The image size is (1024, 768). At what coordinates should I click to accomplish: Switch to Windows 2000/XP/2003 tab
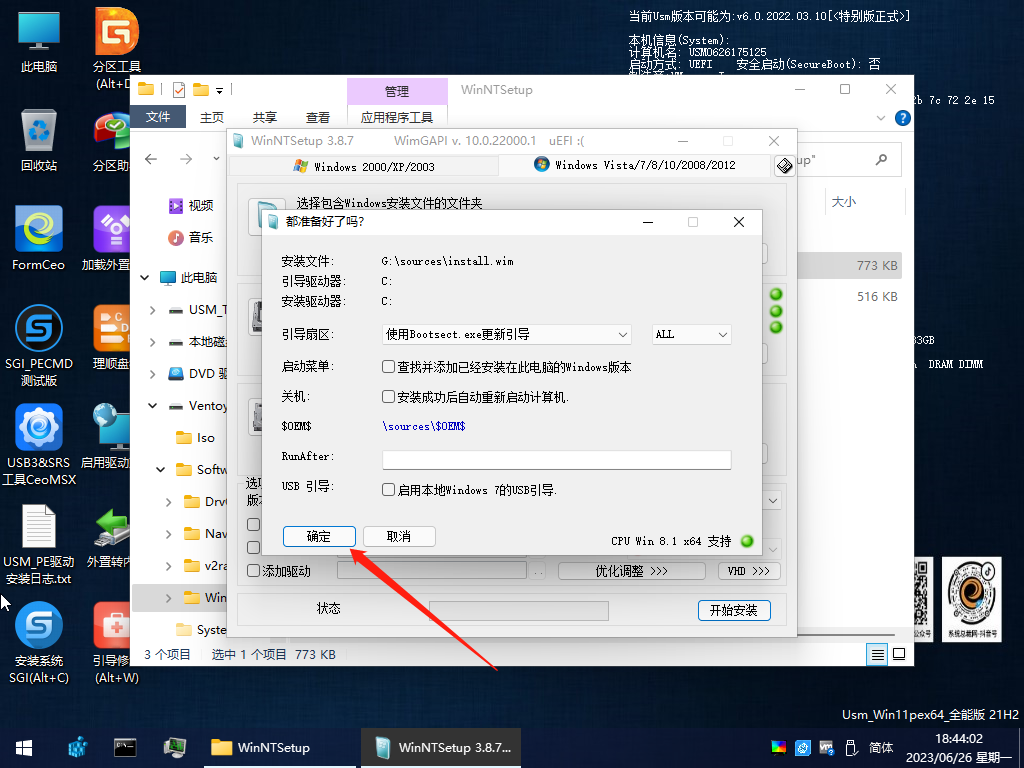tap(364, 167)
